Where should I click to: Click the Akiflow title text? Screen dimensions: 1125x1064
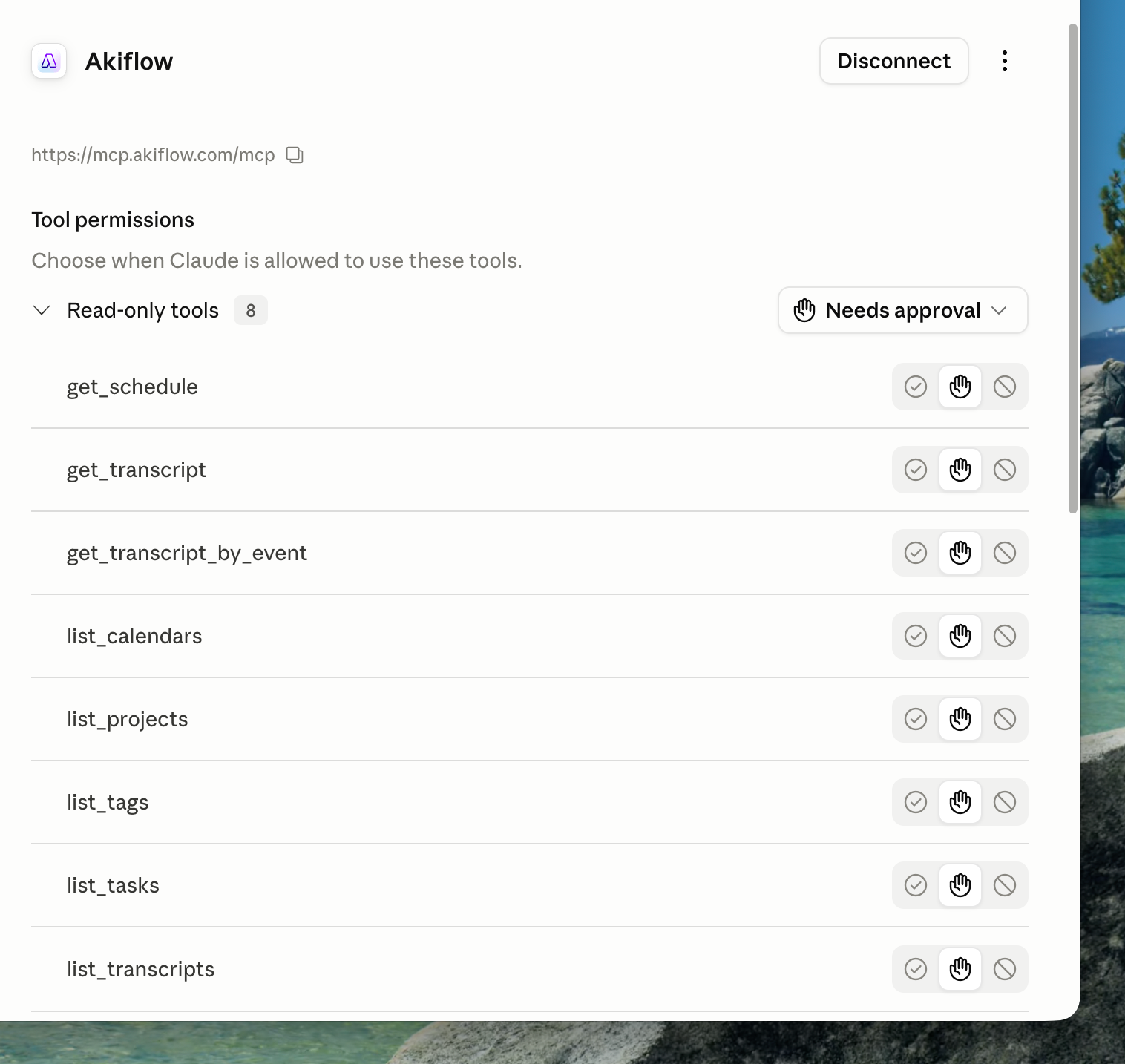[129, 61]
